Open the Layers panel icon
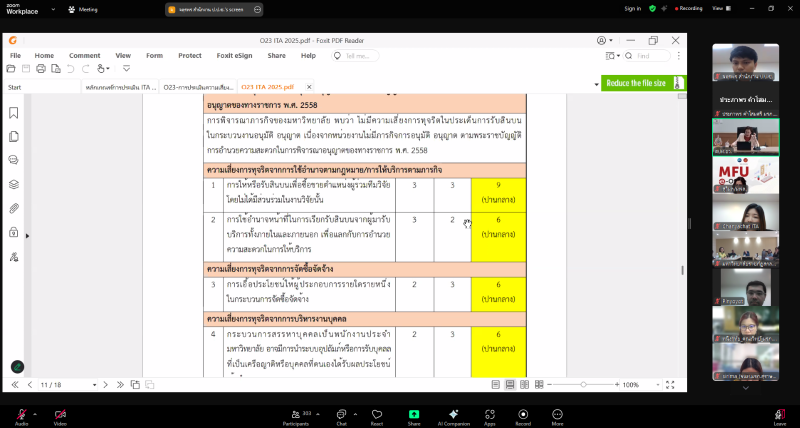 (x=14, y=184)
